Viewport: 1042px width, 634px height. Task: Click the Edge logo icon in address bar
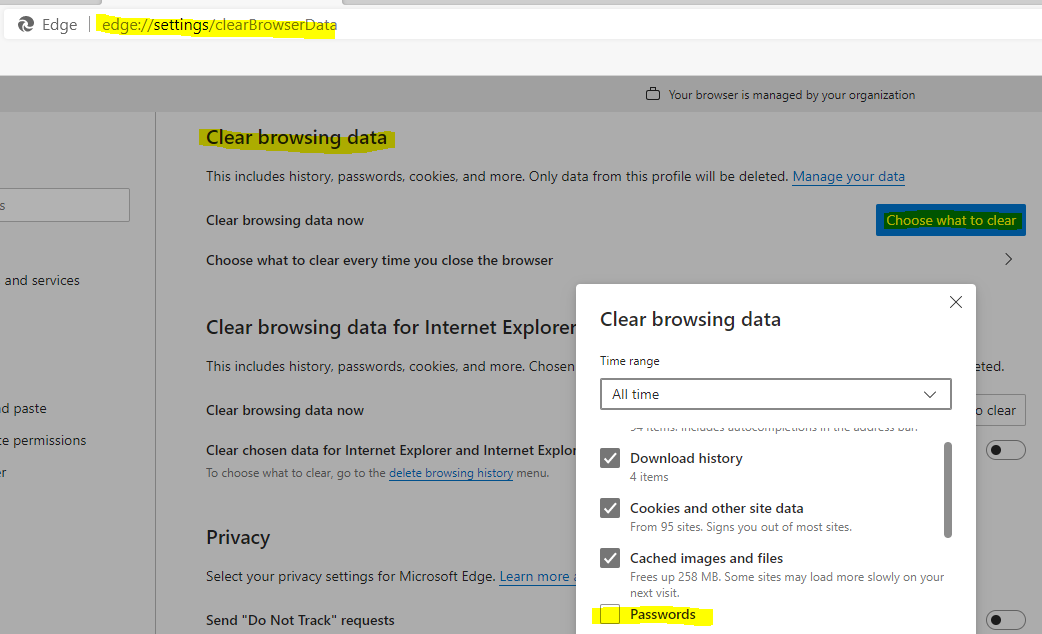26,25
